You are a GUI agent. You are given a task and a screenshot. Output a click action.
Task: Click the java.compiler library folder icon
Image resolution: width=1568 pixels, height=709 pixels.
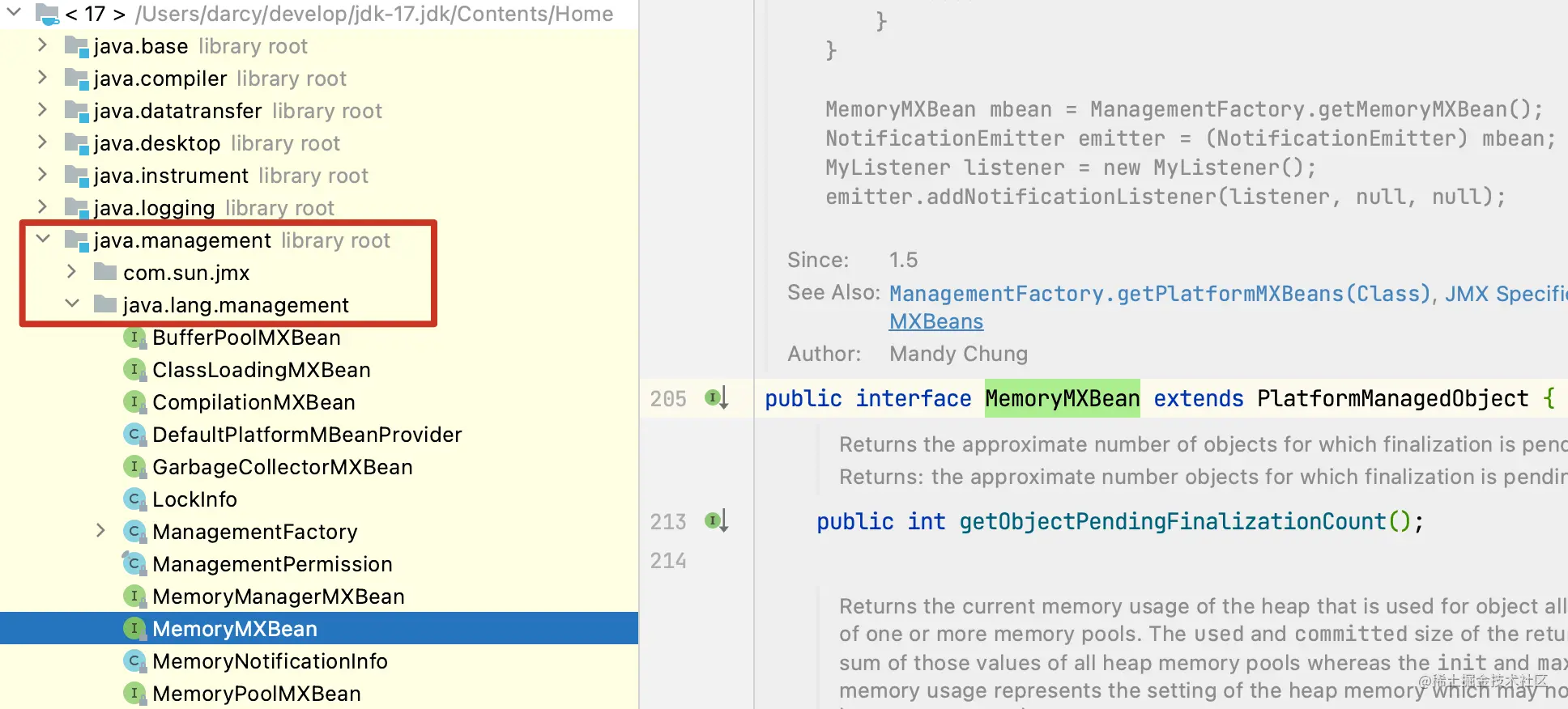[x=76, y=79]
